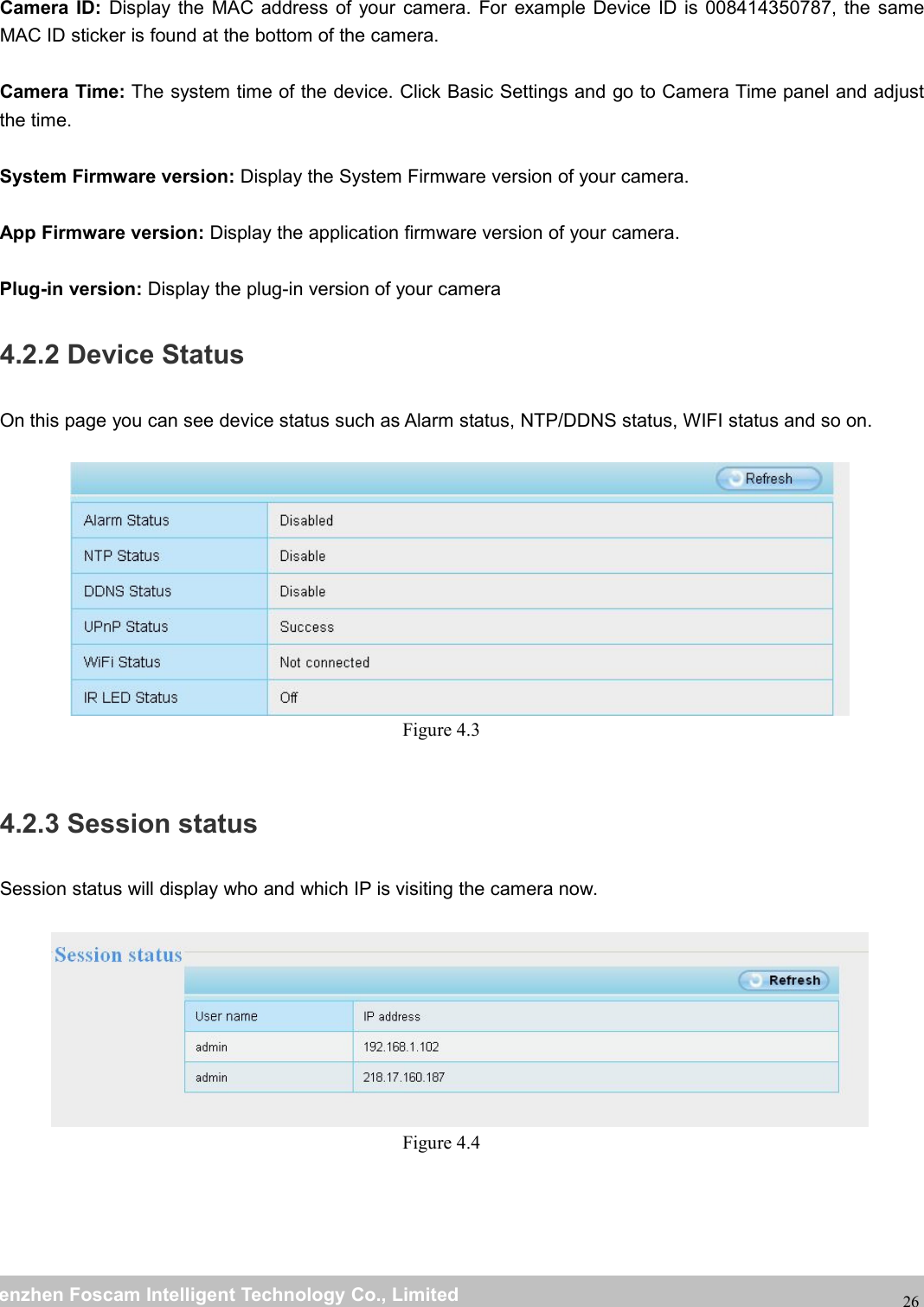Click the refresh icon beside Session status Refresh
This screenshot has height=1307, width=924.
click(755, 980)
